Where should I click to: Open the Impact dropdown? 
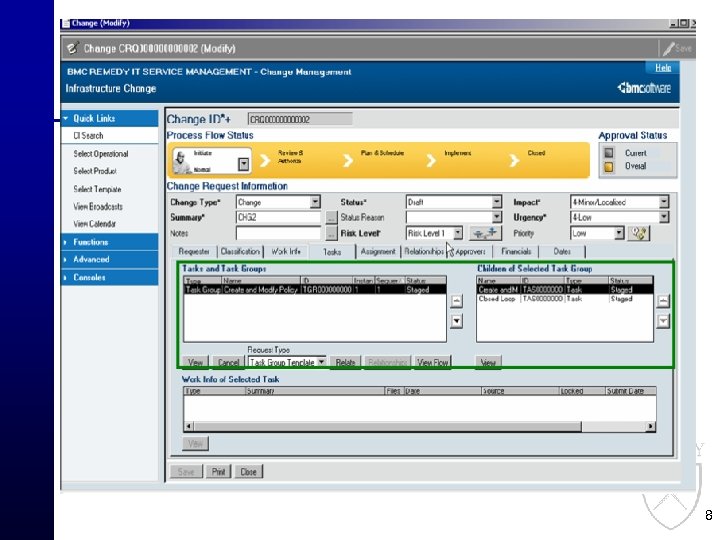tap(664, 202)
